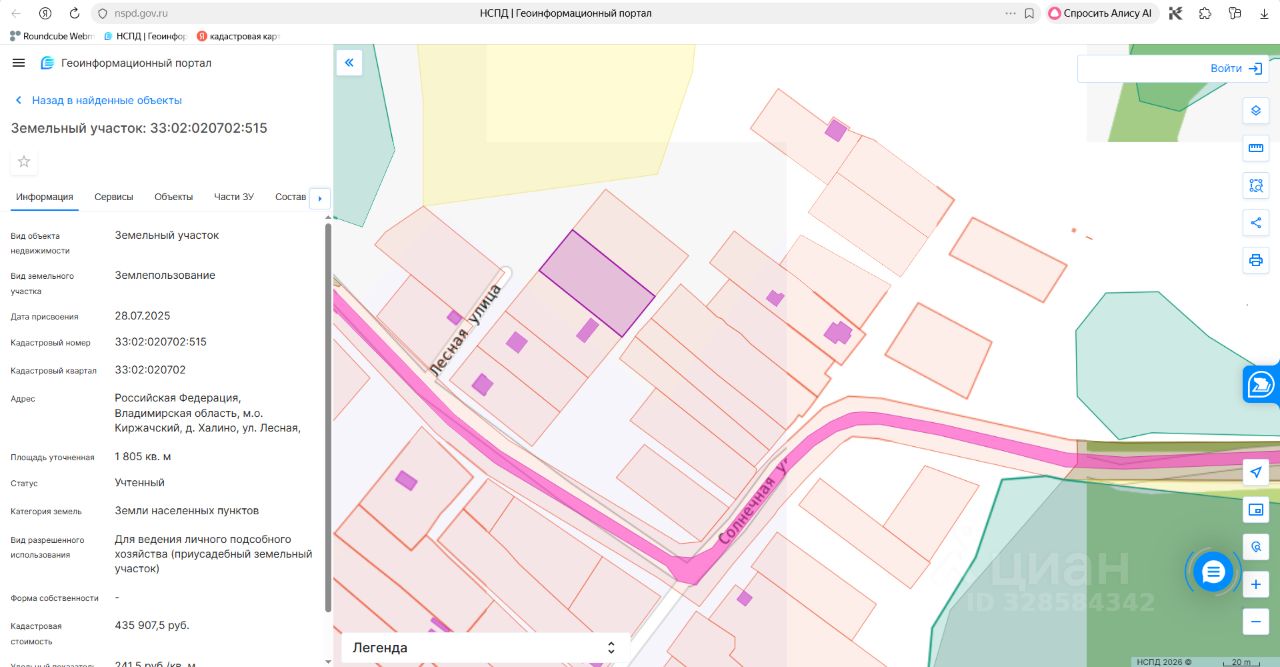Print the map icon
The image size is (1280, 667).
[1255, 260]
